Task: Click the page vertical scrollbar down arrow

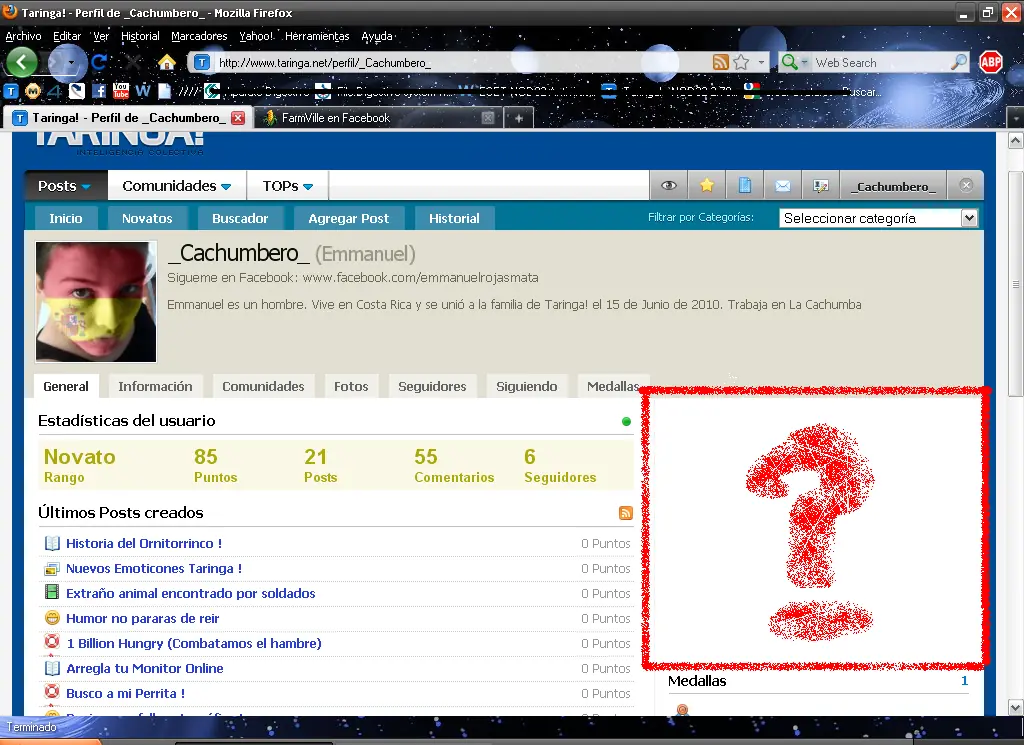Action: click(1016, 707)
